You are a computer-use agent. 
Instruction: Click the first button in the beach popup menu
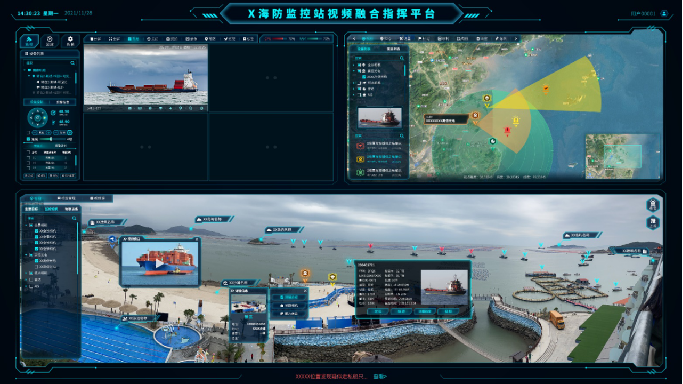[x=290, y=297]
